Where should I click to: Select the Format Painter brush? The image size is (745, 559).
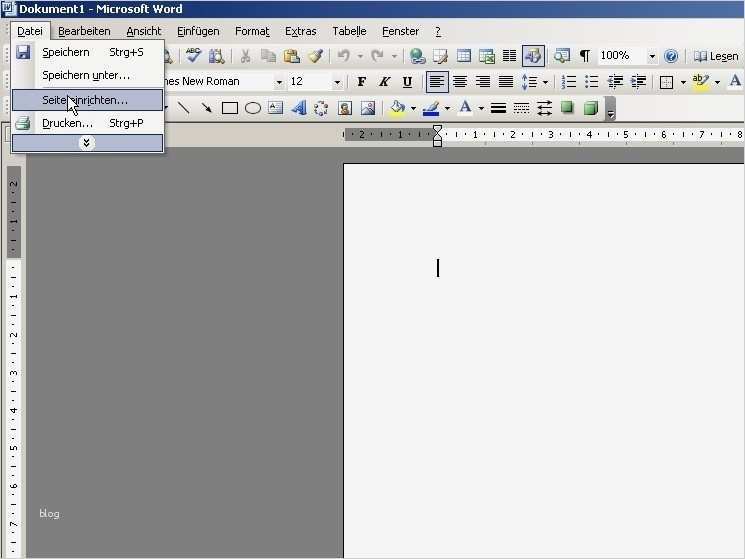[315, 56]
